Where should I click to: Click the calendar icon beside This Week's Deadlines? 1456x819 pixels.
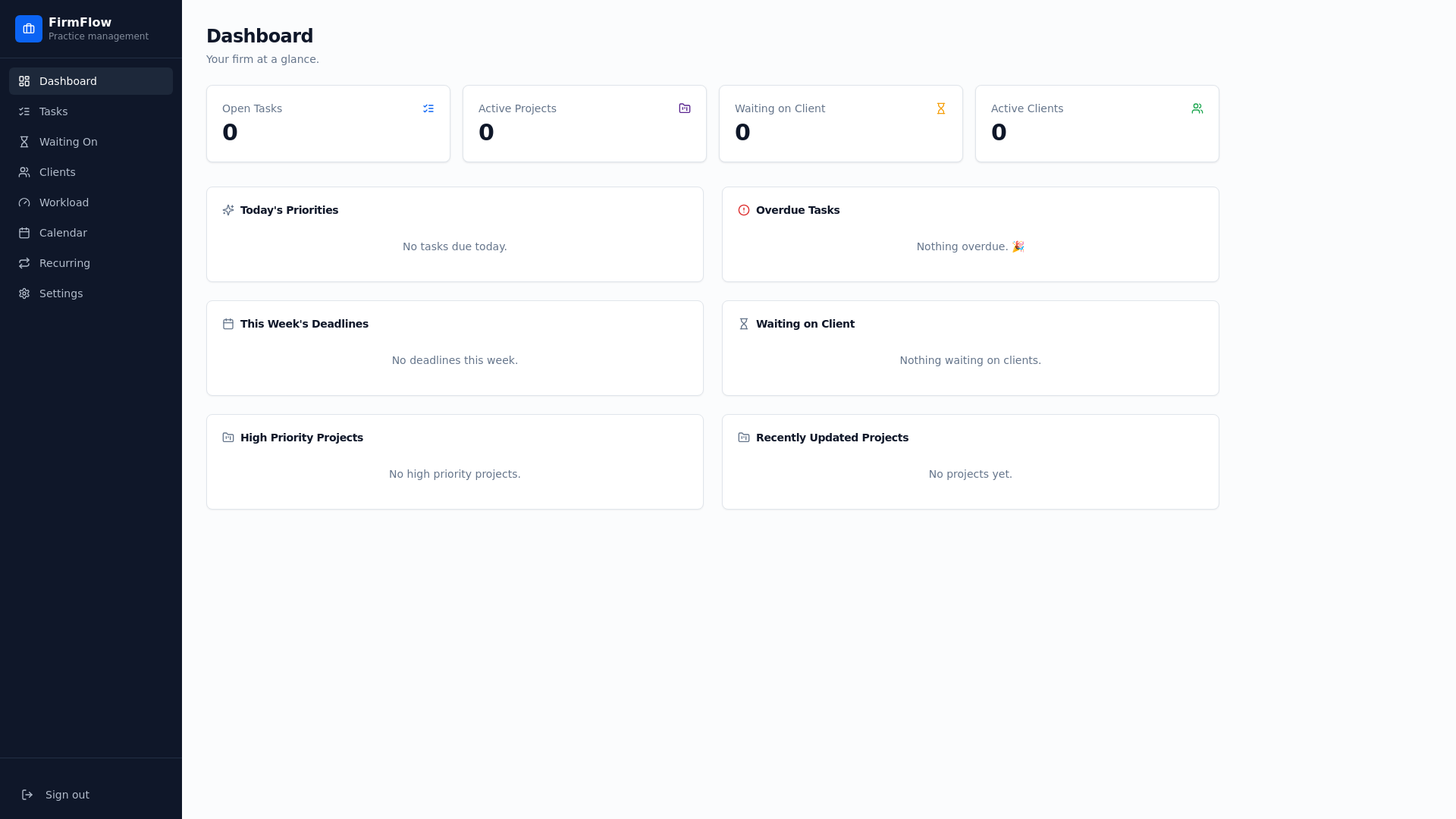click(x=228, y=324)
